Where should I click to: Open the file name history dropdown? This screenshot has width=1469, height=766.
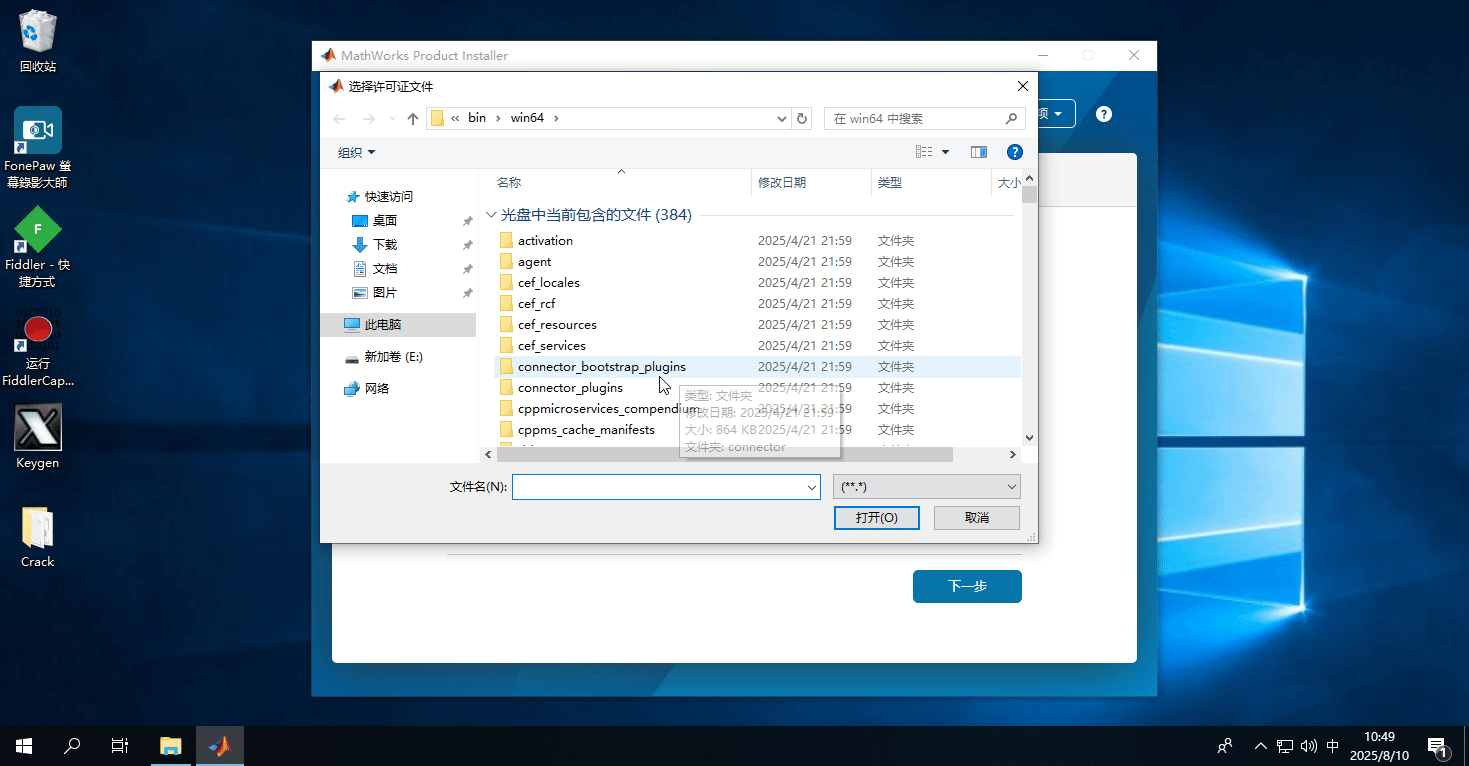click(811, 487)
